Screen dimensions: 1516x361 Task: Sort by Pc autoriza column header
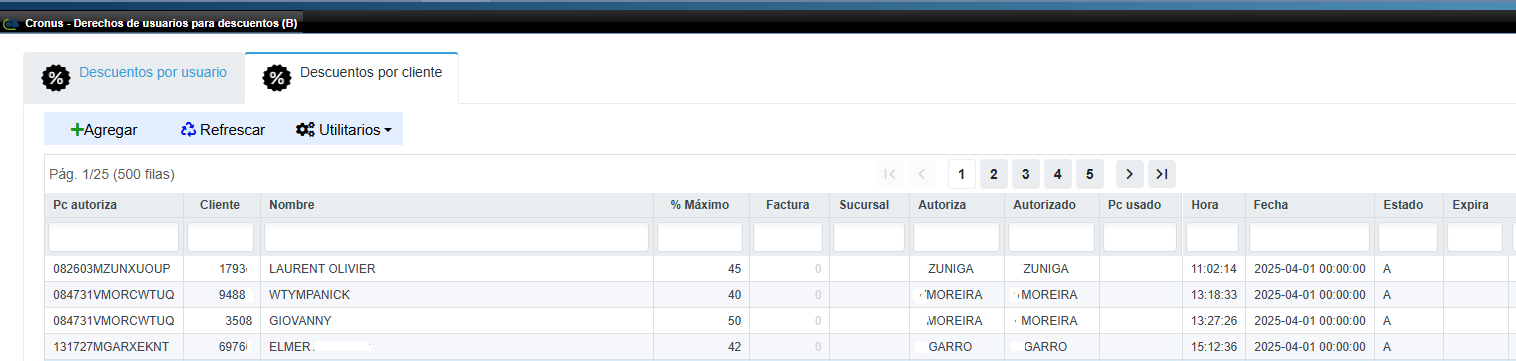point(114,205)
